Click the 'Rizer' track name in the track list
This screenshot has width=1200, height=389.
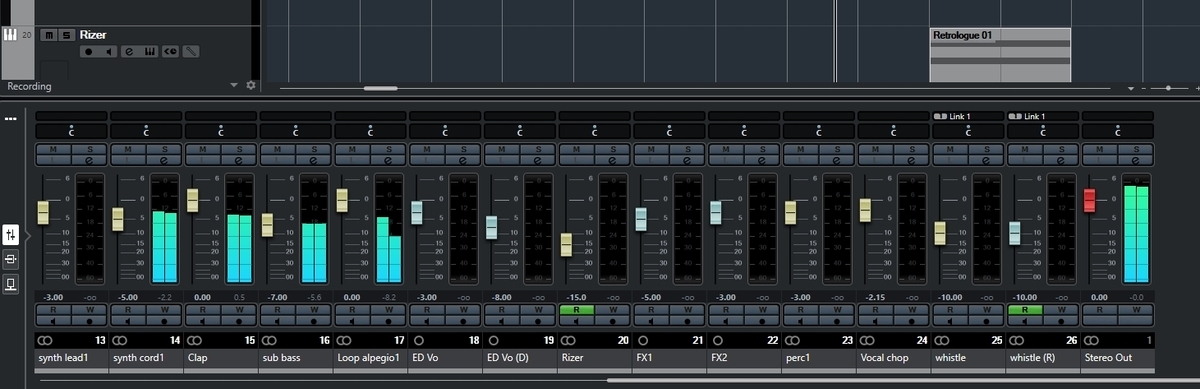(x=93, y=35)
